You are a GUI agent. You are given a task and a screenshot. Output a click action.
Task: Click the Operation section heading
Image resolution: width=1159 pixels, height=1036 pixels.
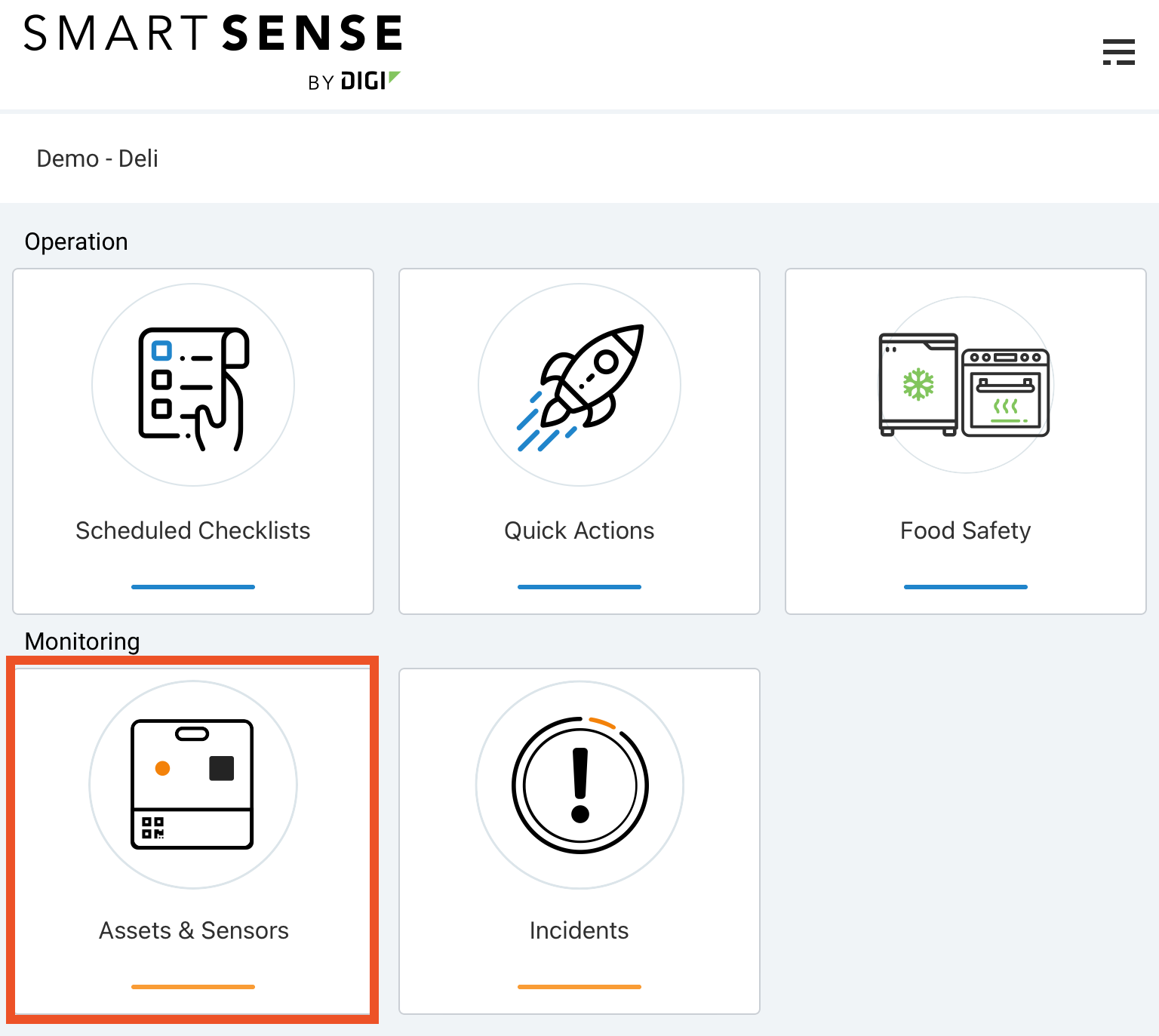click(76, 241)
